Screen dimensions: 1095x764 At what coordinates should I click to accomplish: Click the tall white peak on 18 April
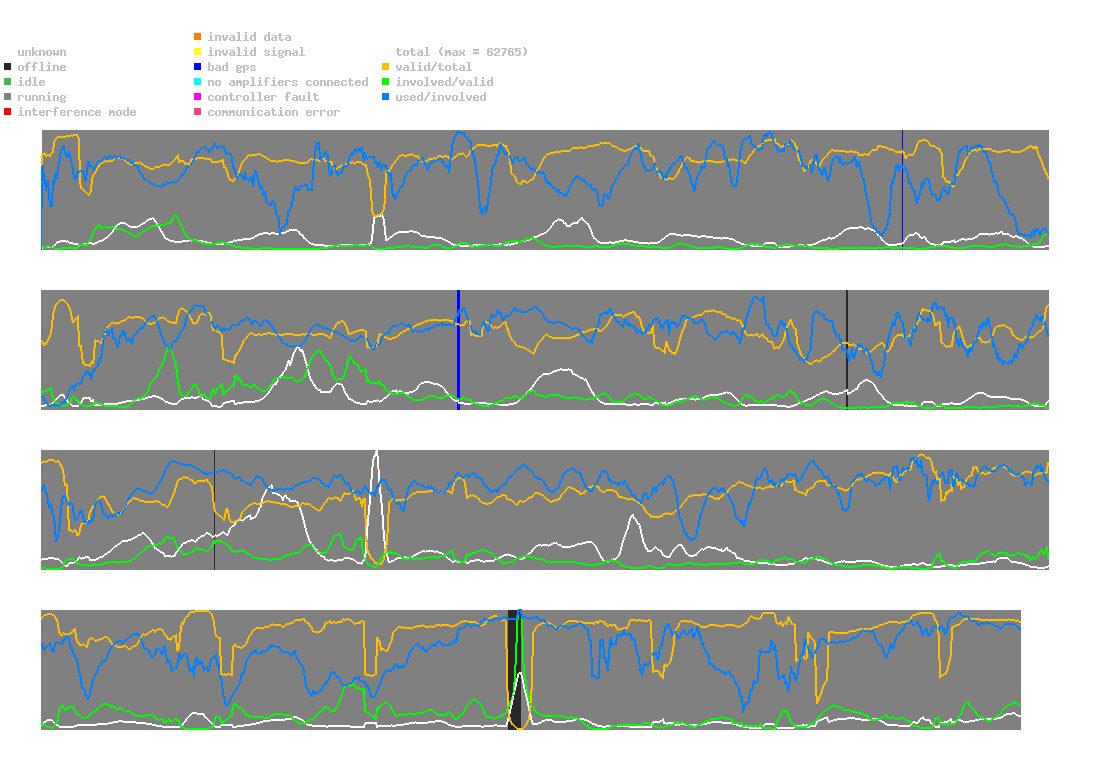376,456
